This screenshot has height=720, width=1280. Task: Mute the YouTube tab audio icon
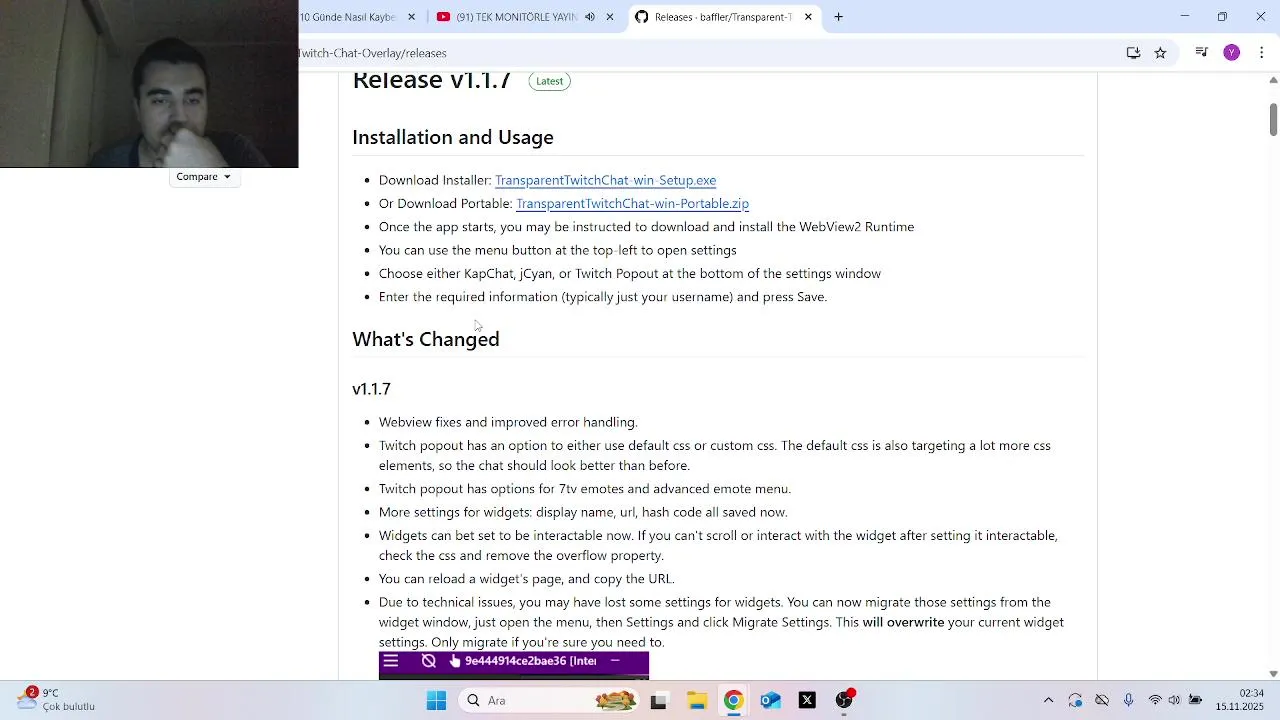(x=590, y=17)
